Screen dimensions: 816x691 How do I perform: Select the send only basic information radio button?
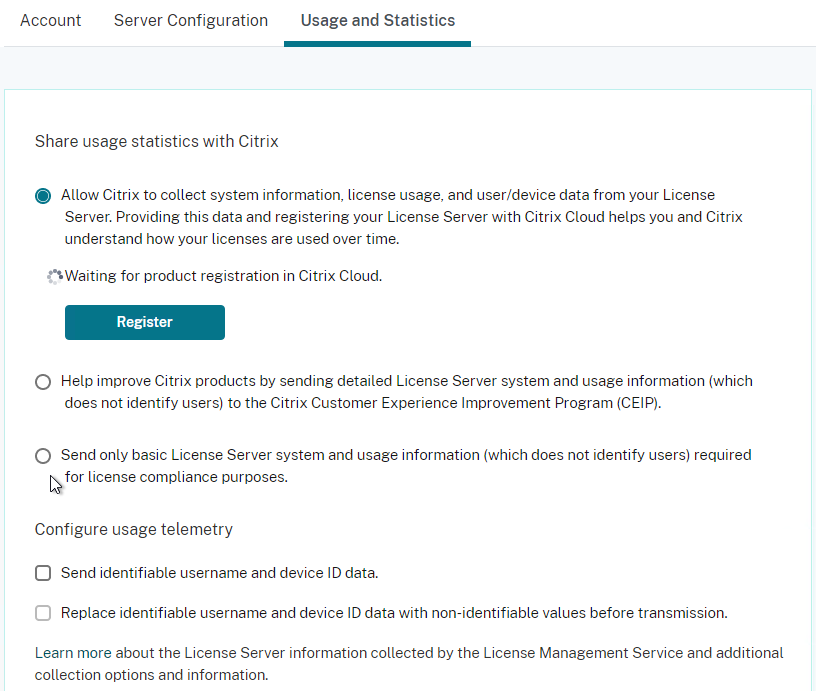[43, 456]
